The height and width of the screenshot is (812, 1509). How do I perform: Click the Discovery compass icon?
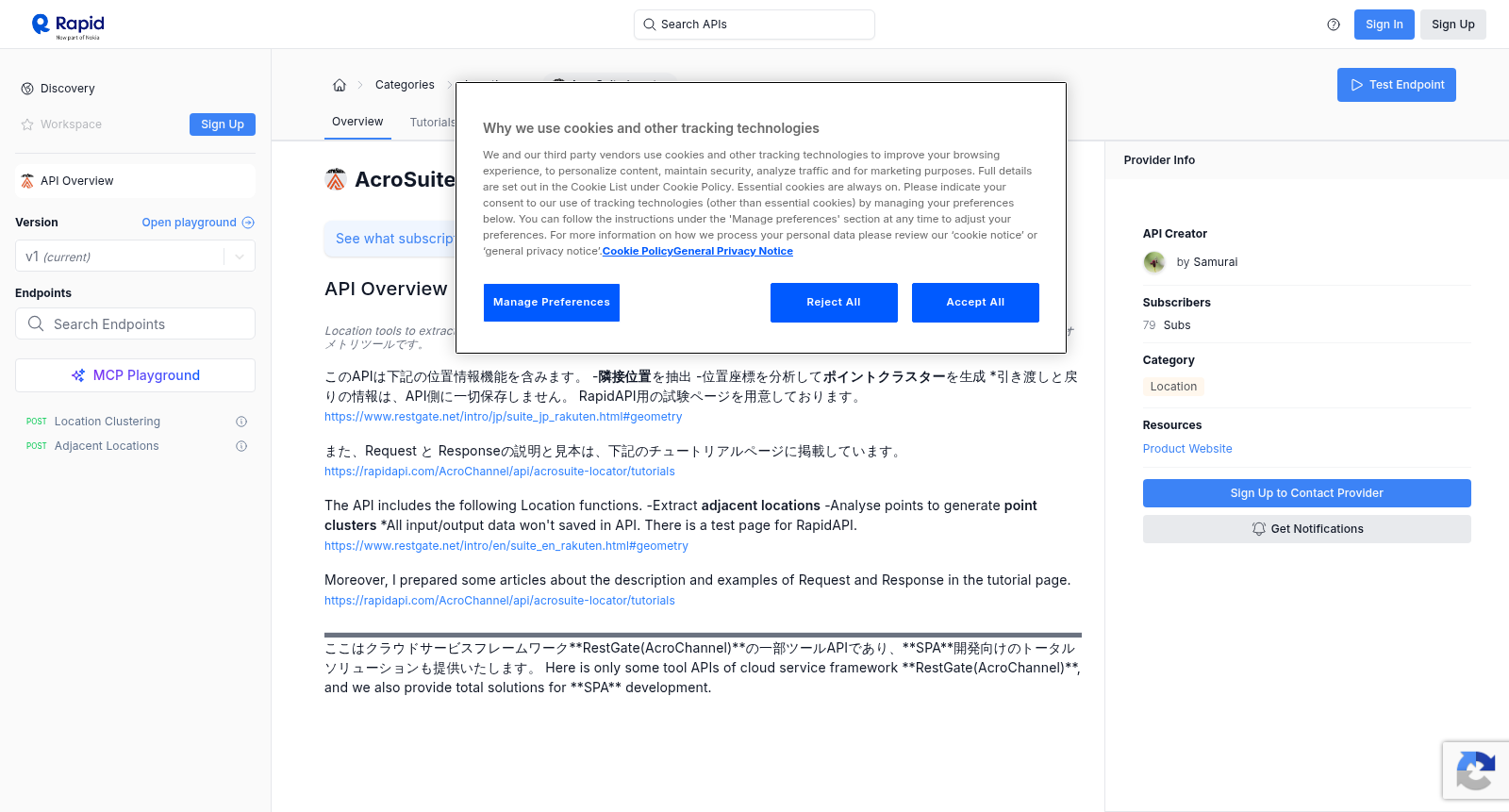27,89
